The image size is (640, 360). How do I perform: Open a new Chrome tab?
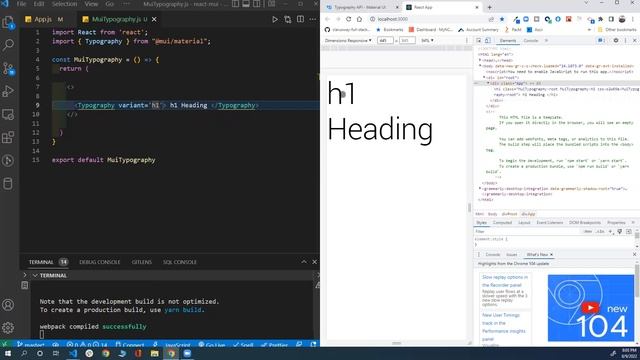click(x=489, y=7)
